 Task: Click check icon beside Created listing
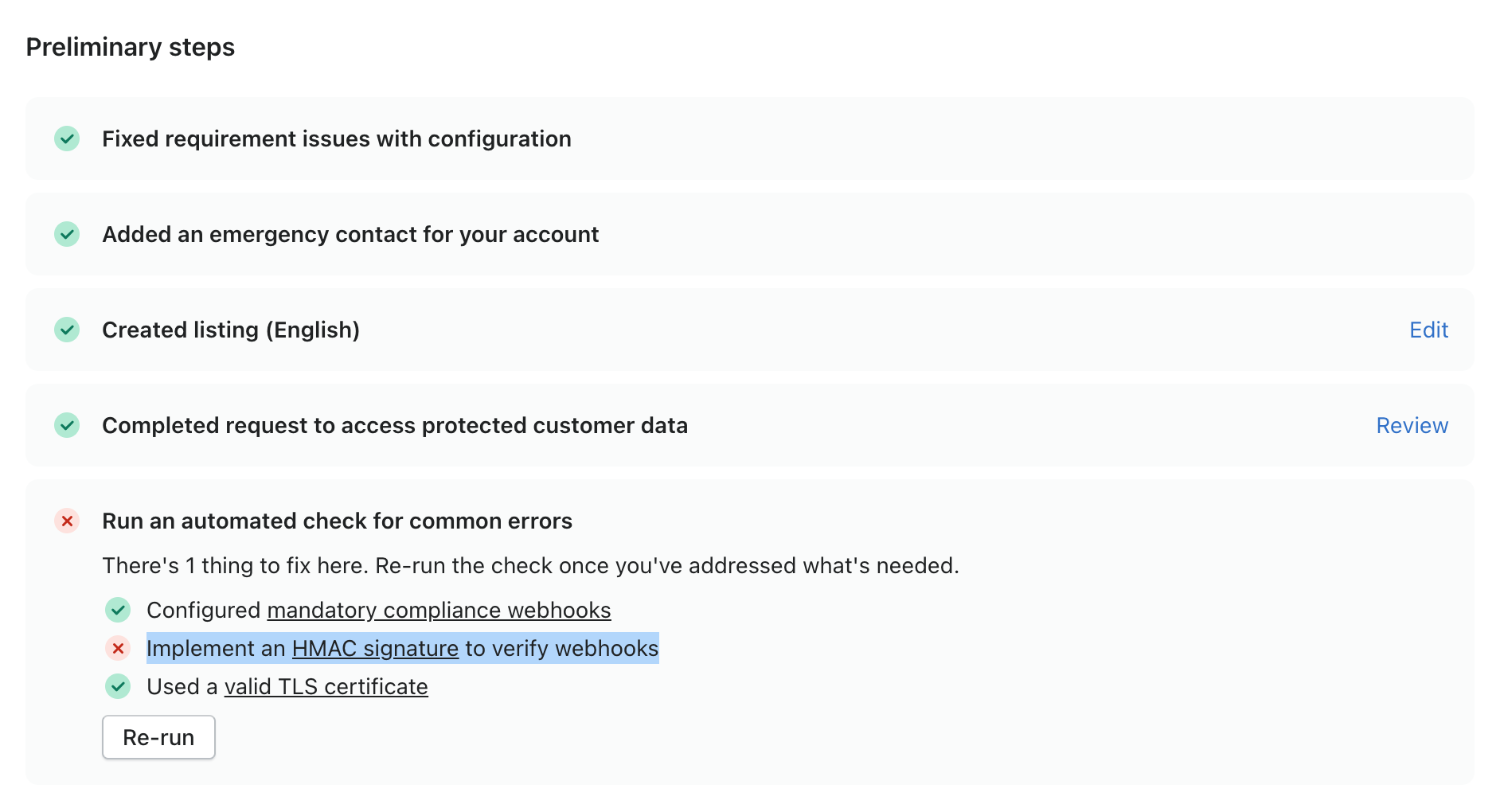tap(67, 330)
